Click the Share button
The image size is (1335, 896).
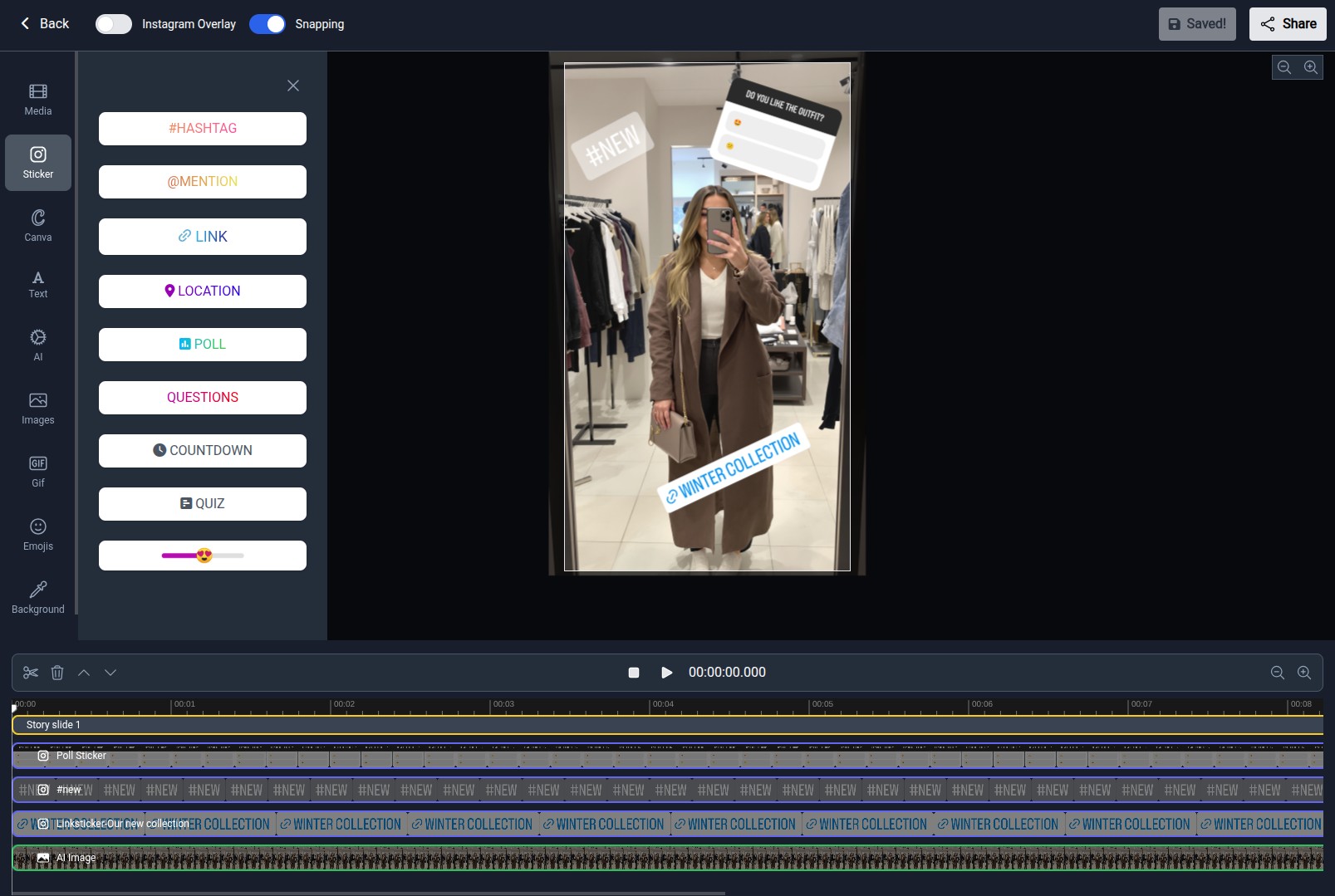coord(1287,24)
